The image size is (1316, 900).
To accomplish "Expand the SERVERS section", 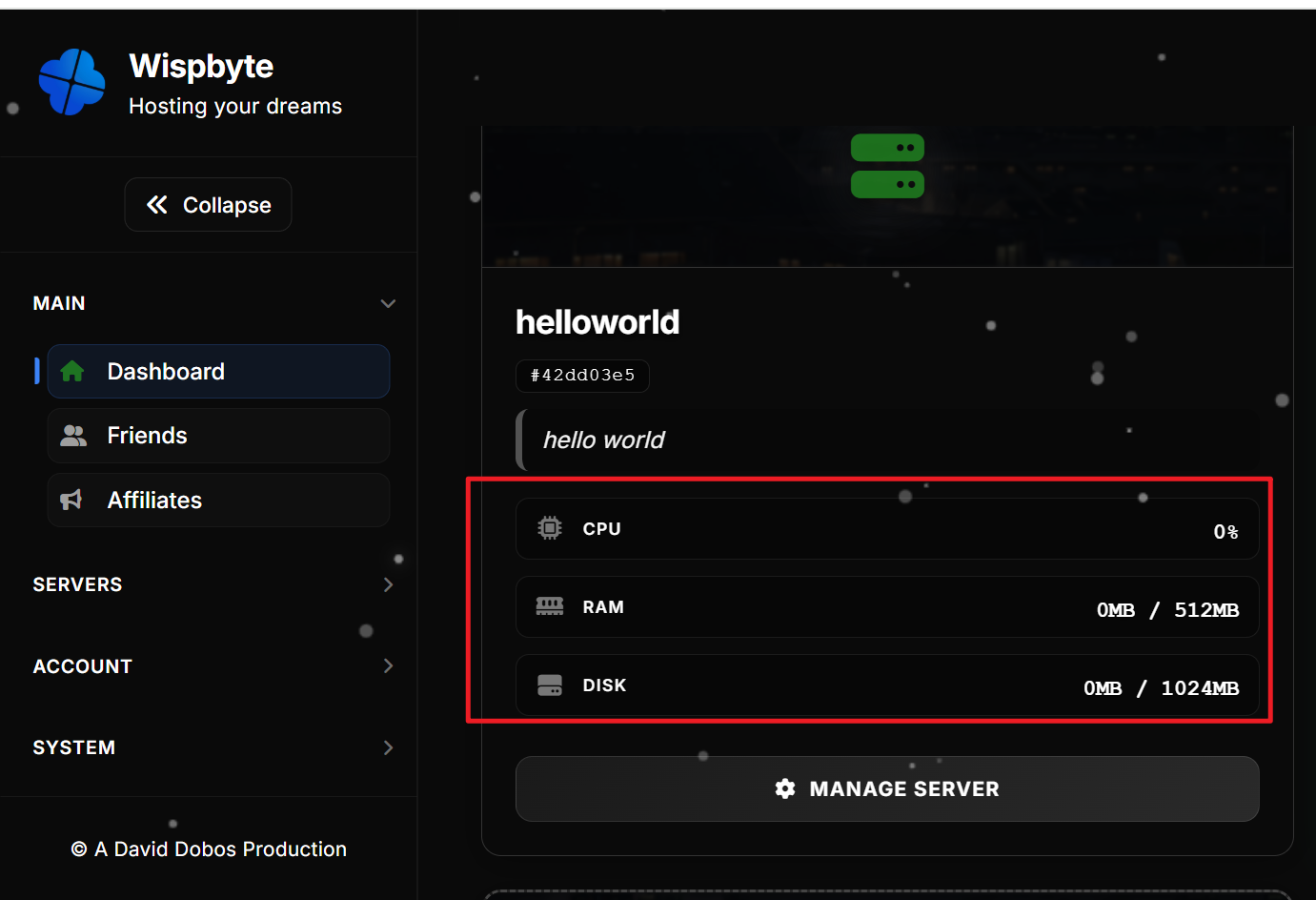I will click(x=388, y=584).
